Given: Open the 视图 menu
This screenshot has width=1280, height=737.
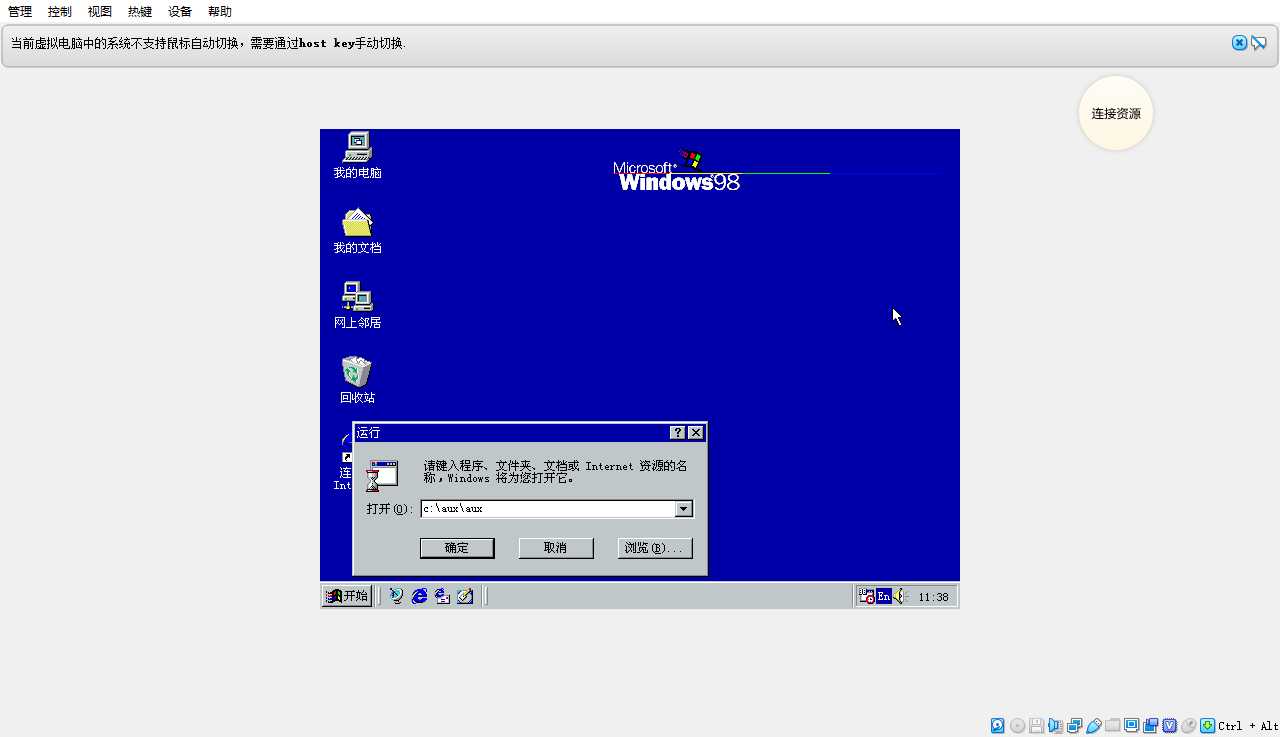Looking at the screenshot, I should 100,12.
